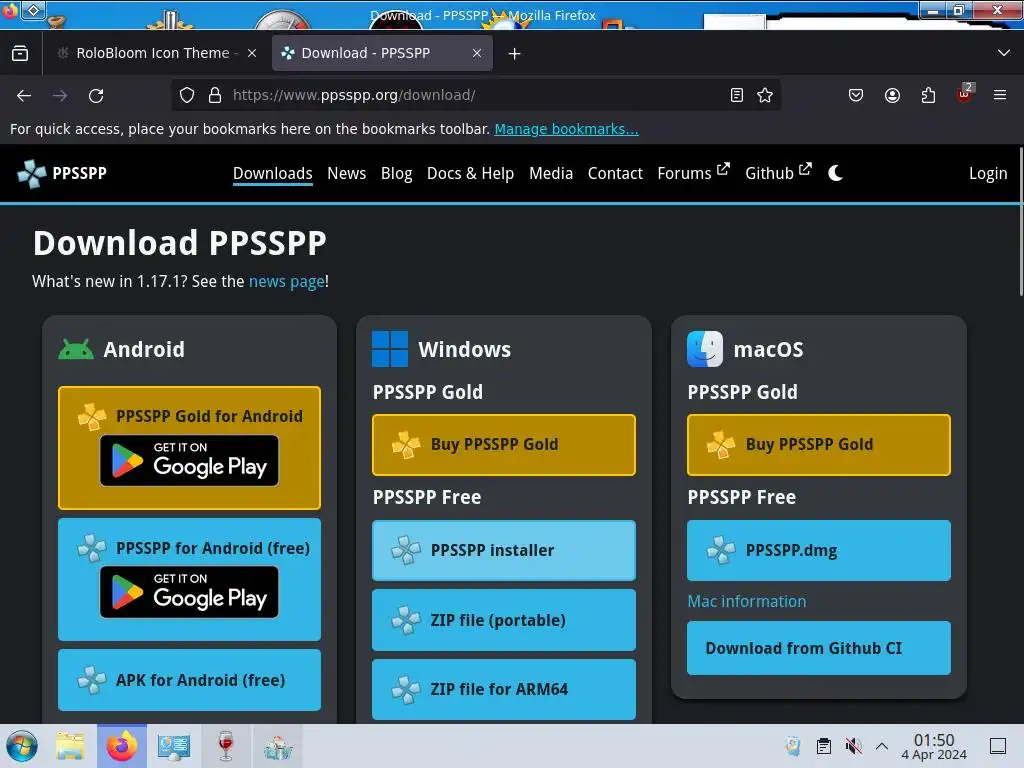This screenshot has height=768, width=1024.
Task: Open the news page link
Action: click(x=287, y=281)
